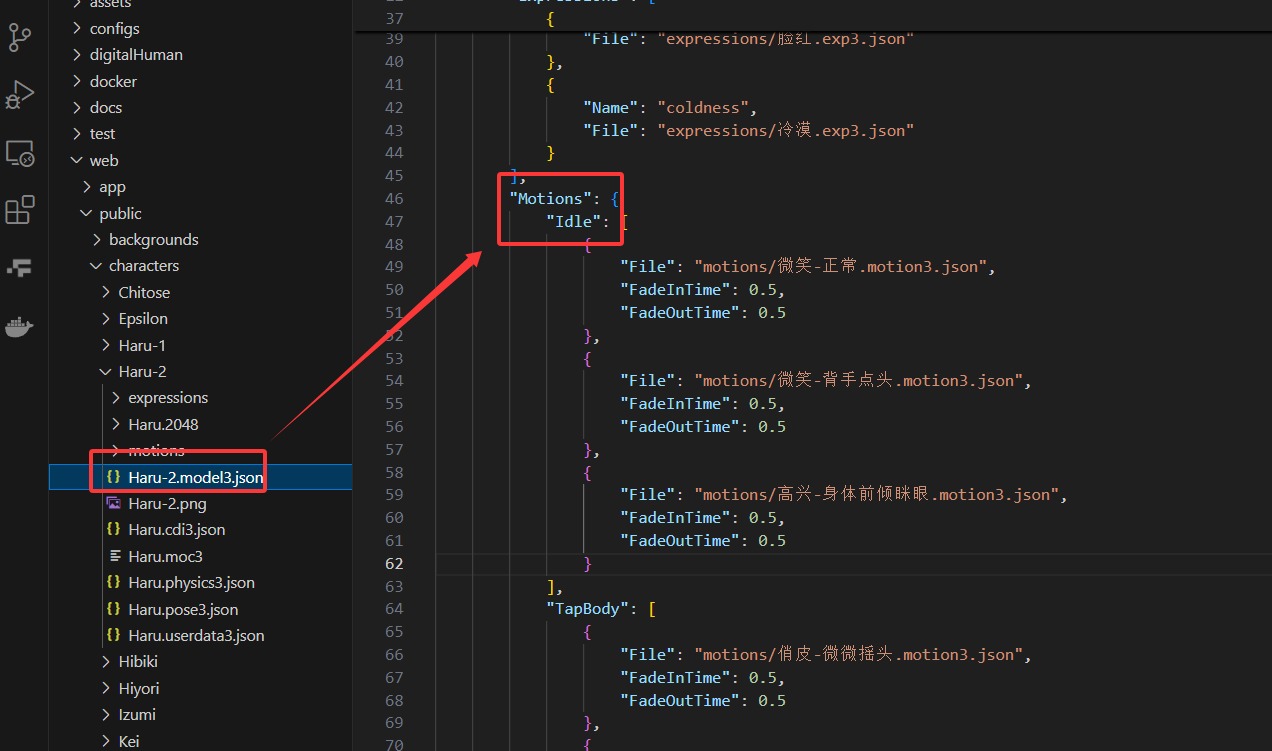Select the Izumi folder
The height and width of the screenshot is (751, 1272).
[x=137, y=714]
